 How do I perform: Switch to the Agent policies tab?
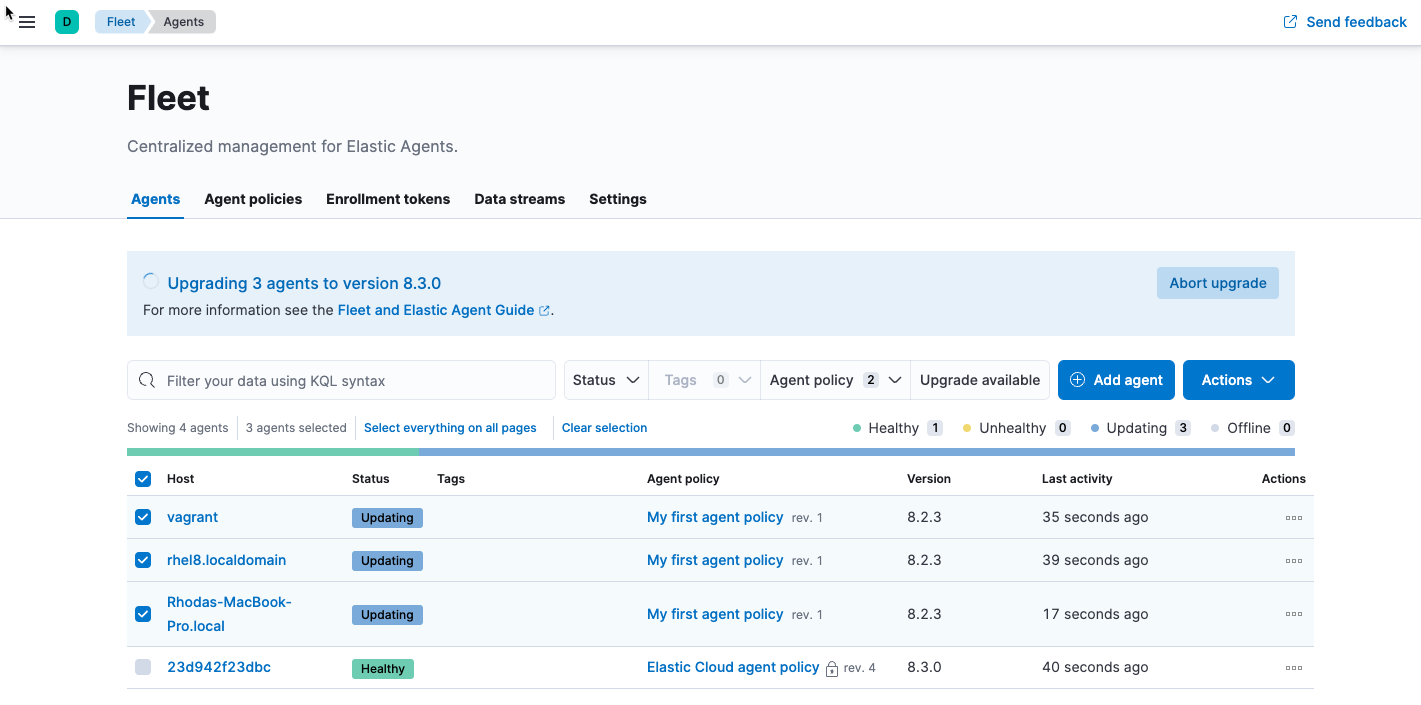253,199
